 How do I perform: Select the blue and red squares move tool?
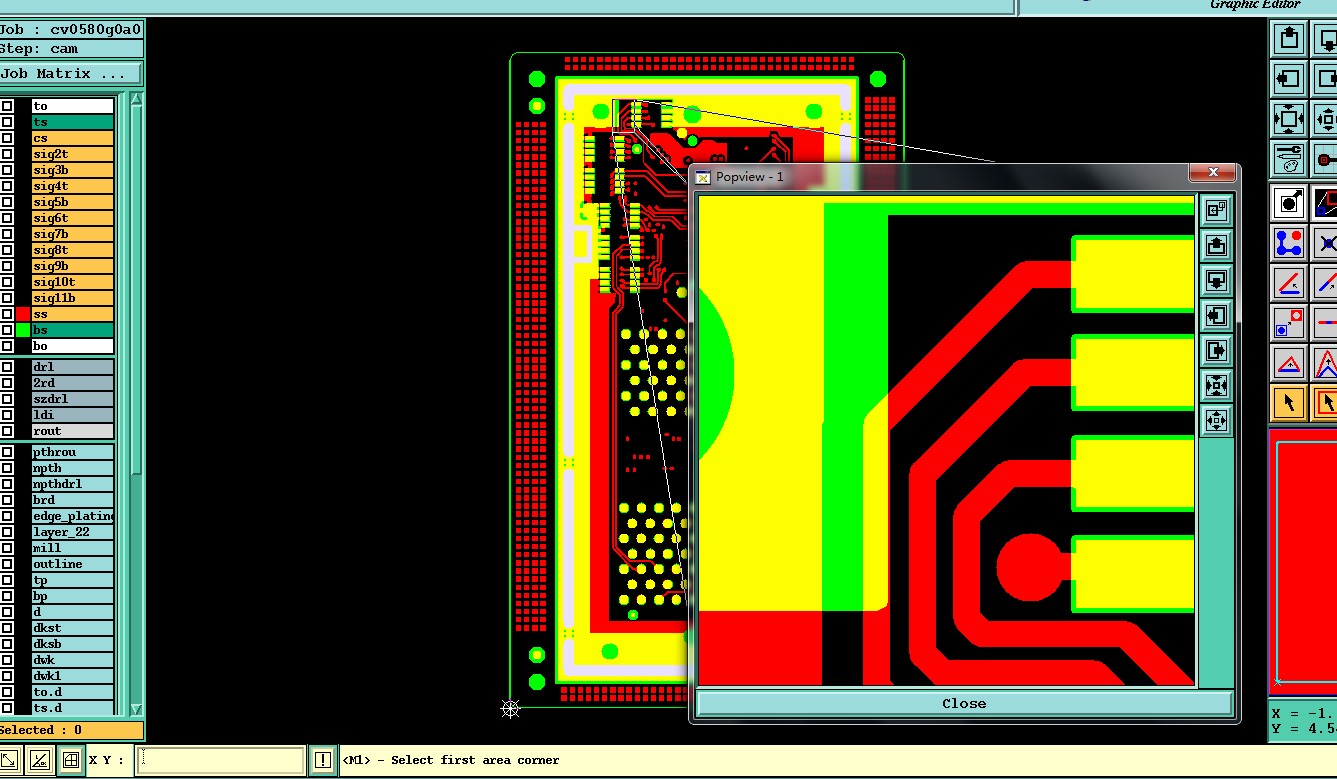pyautogui.click(x=1289, y=323)
